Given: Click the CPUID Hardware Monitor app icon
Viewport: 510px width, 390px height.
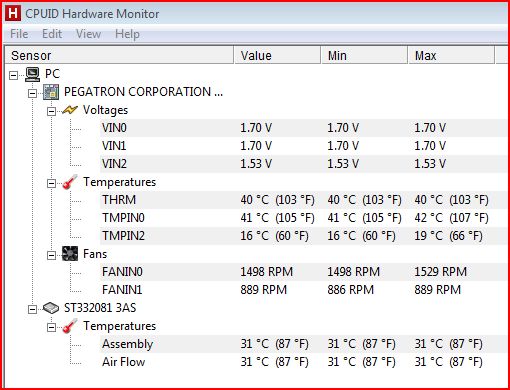Looking at the screenshot, I should point(13,13).
